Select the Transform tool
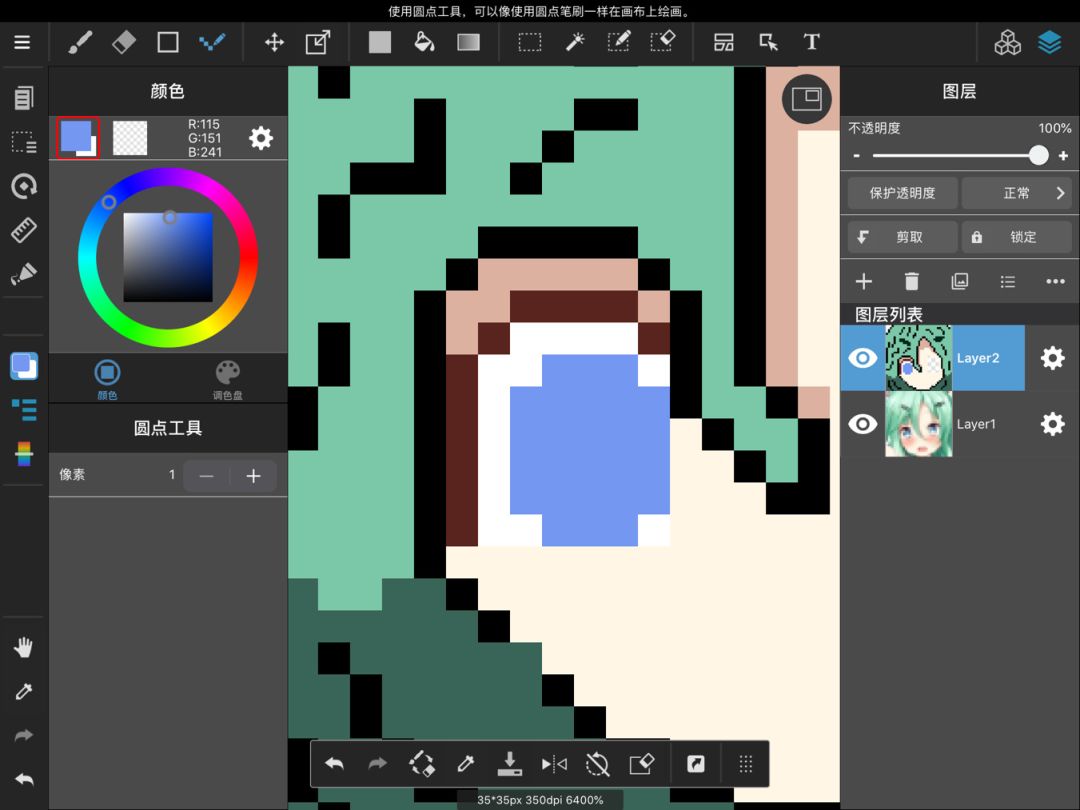Image resolution: width=1080 pixels, height=810 pixels. (x=318, y=42)
